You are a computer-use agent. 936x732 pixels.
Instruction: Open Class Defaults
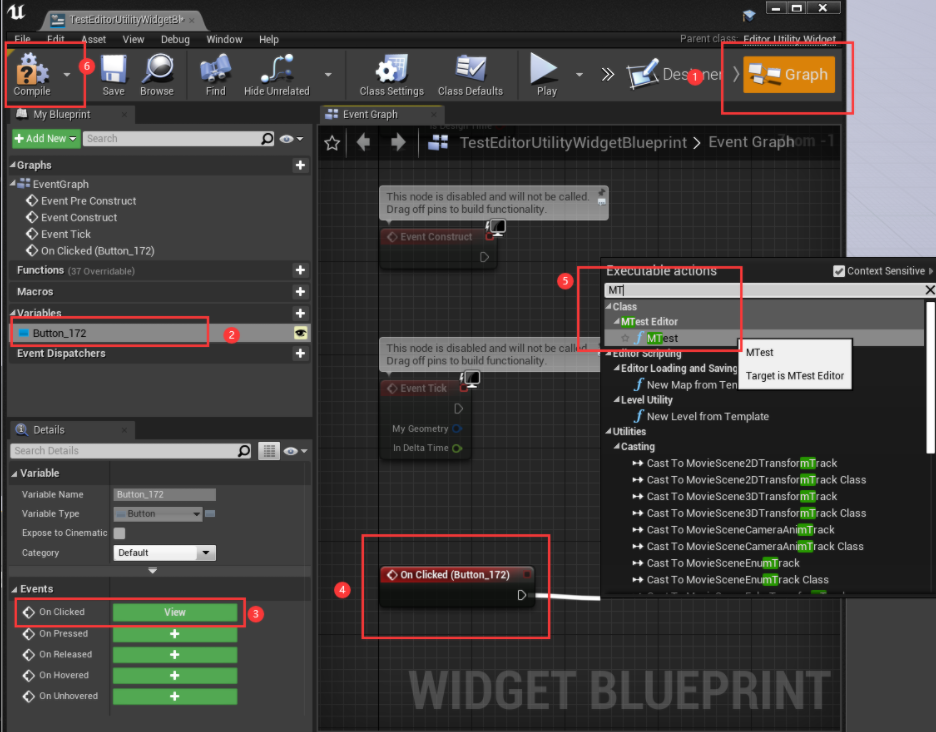click(470, 75)
